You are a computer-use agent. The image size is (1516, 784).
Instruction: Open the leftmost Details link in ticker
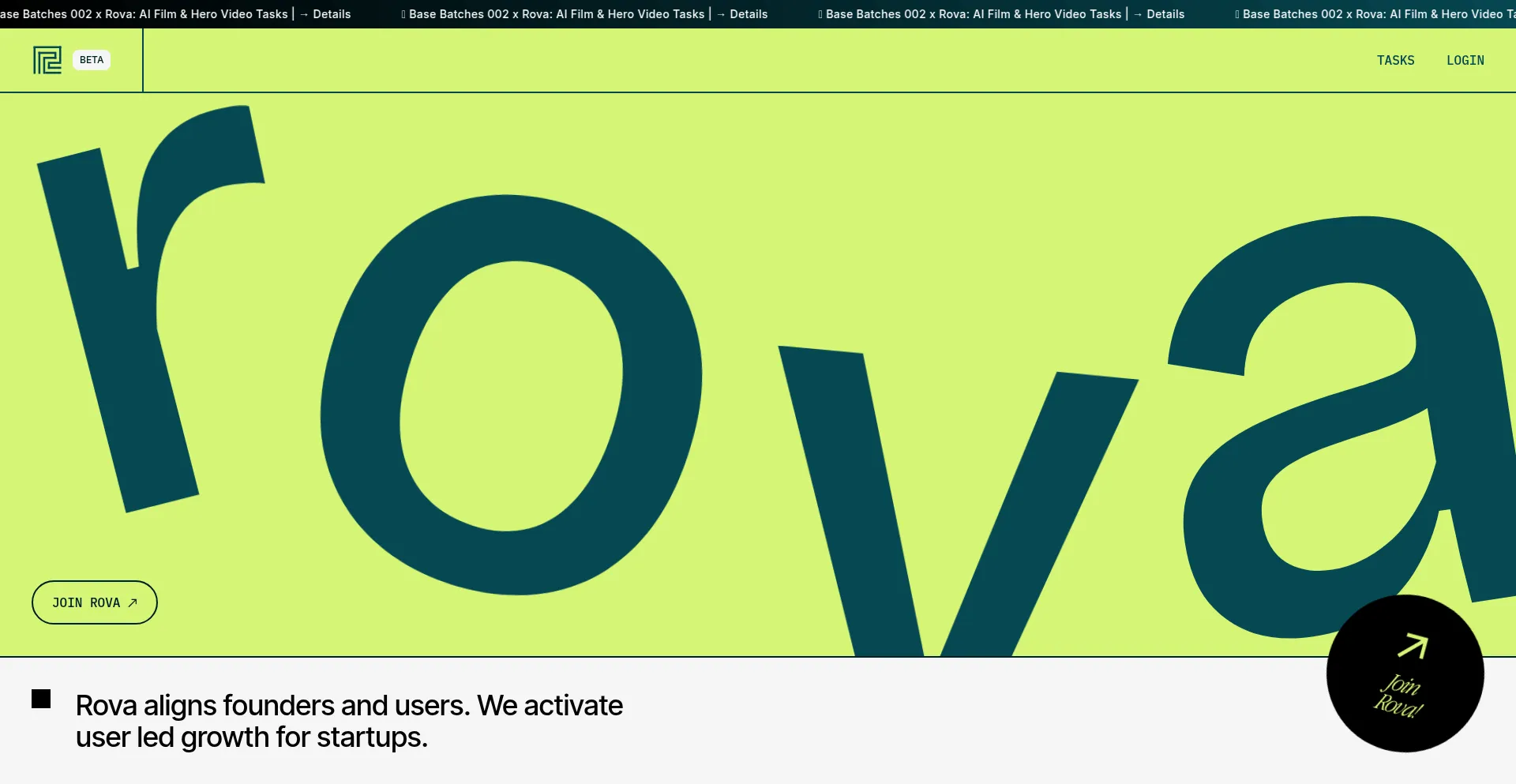coord(332,14)
